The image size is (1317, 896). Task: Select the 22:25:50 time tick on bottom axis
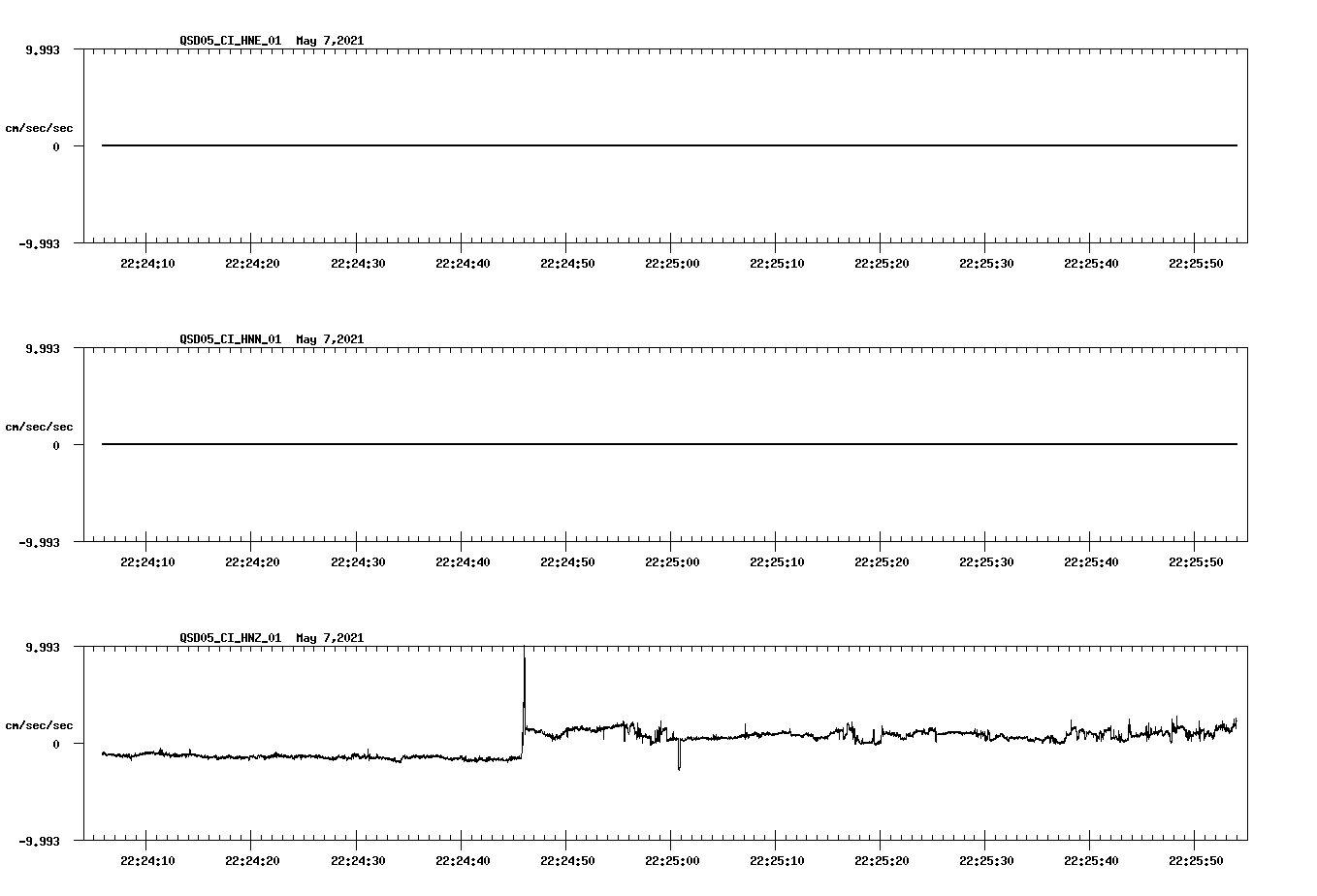point(1197,859)
